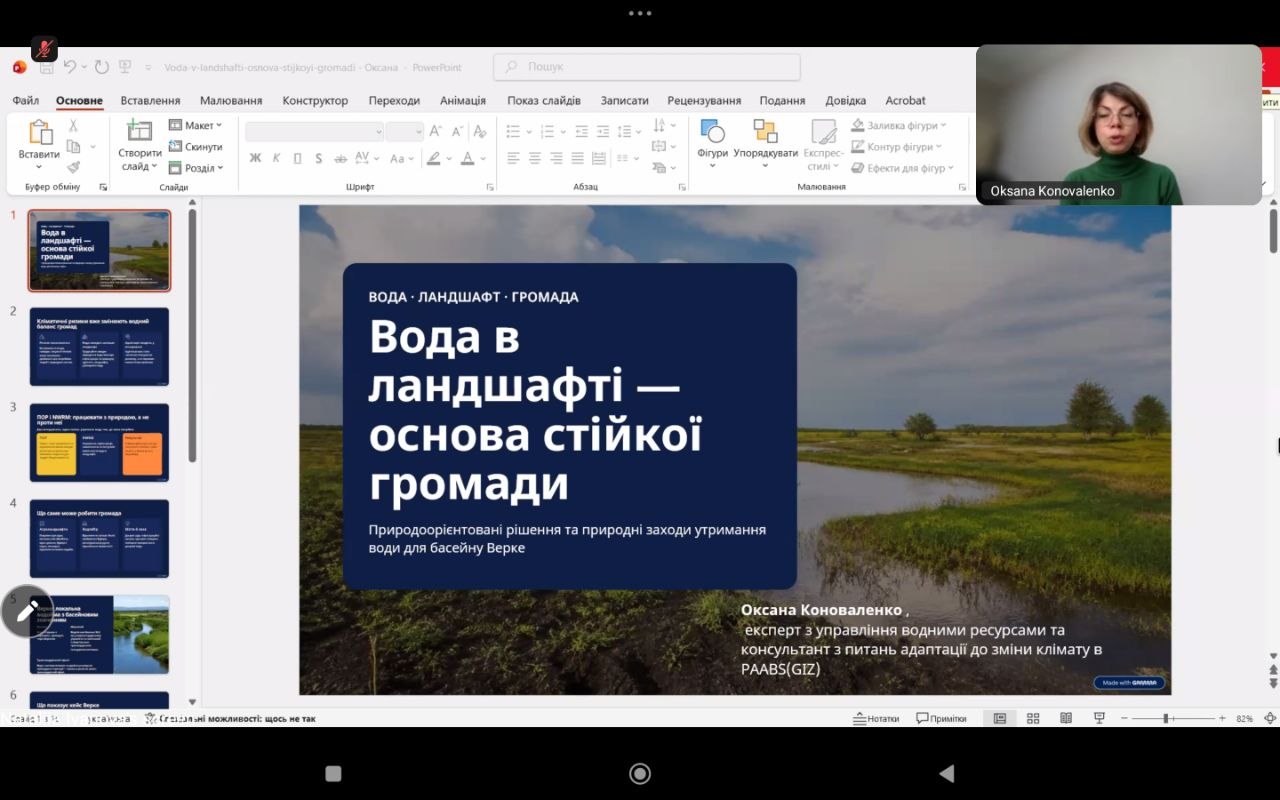Click the Cut scissors icon
The image size is (1280, 800).
click(73, 126)
